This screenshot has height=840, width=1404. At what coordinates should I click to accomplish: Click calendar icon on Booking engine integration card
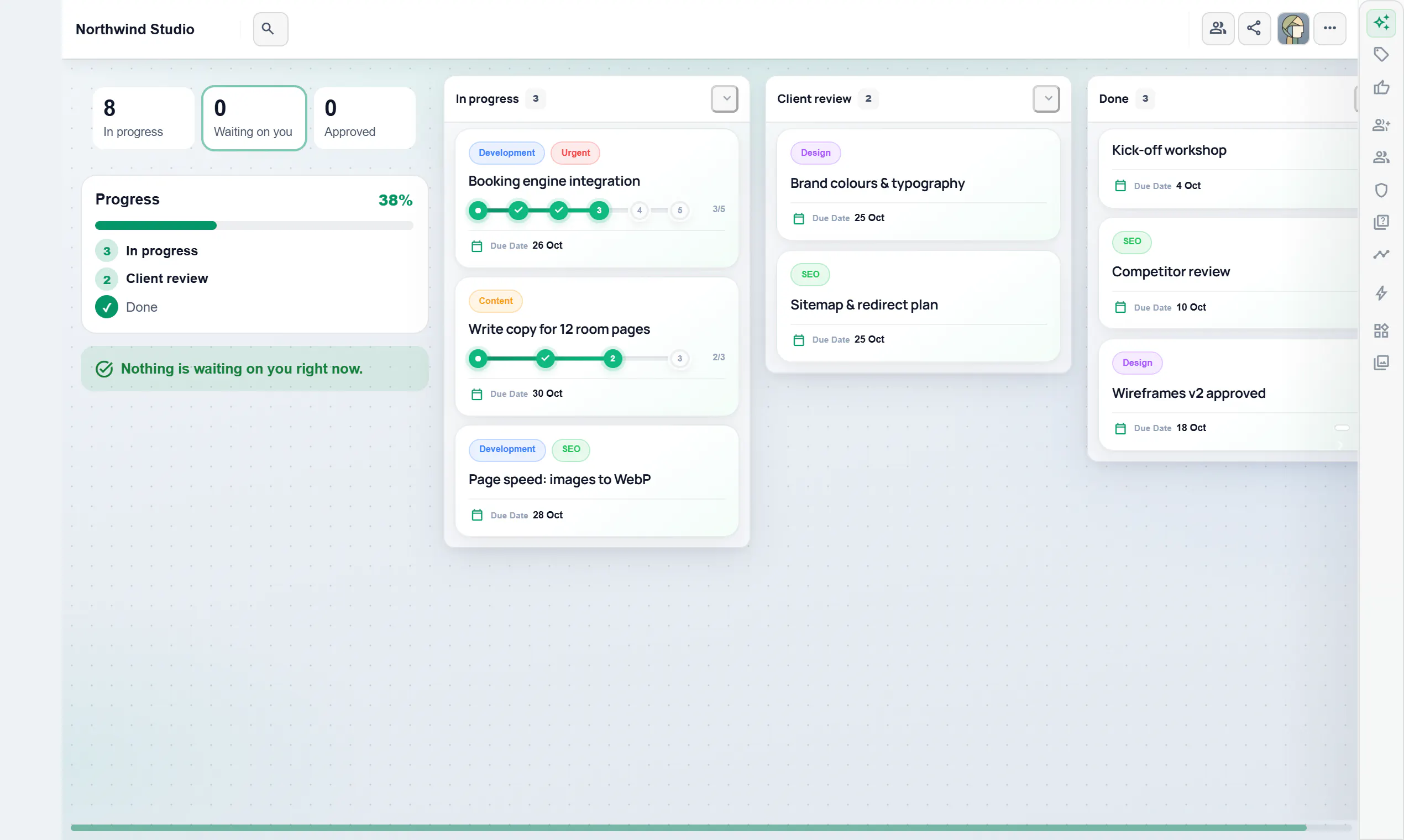point(476,246)
